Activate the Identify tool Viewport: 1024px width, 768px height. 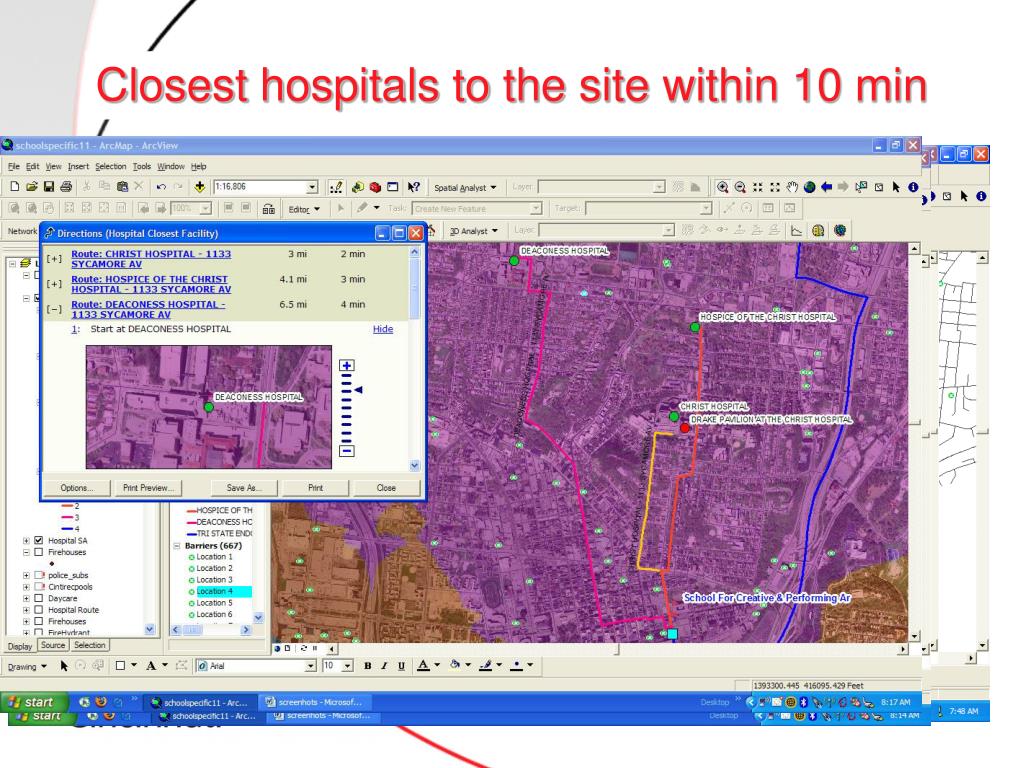pos(913,187)
